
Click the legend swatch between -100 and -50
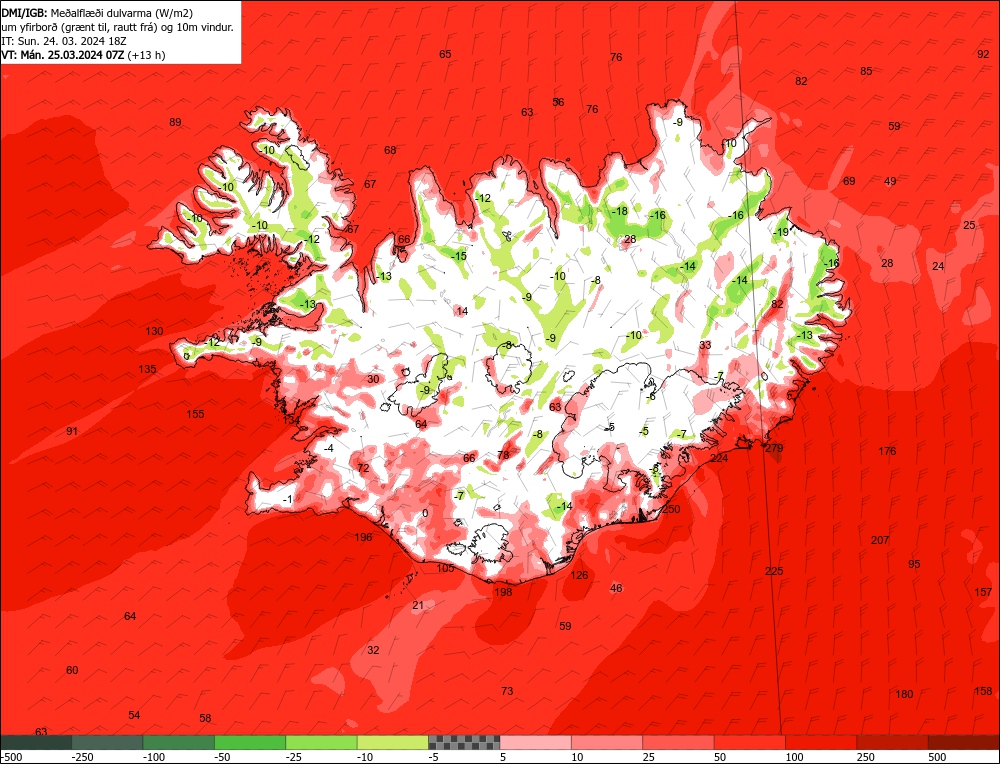click(x=179, y=742)
